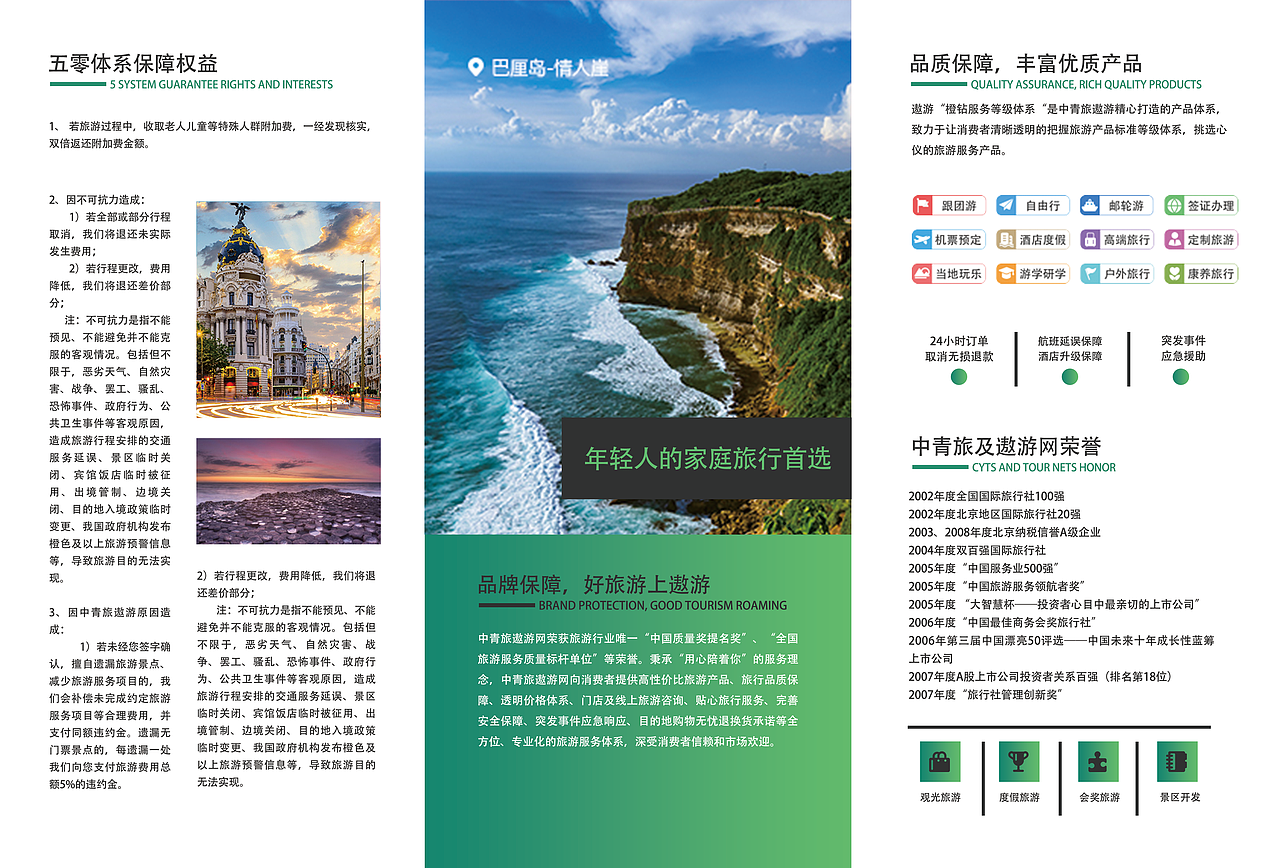Click the graduation cap icon for 游学研学
The height and width of the screenshot is (868, 1280).
(x=1006, y=273)
